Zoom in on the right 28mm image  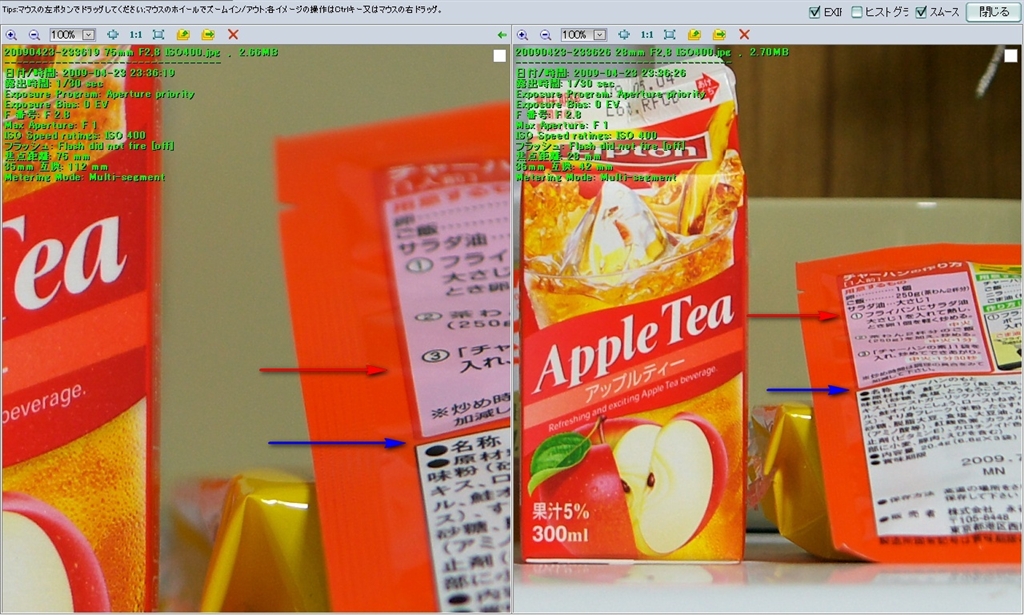pyautogui.click(x=522, y=35)
